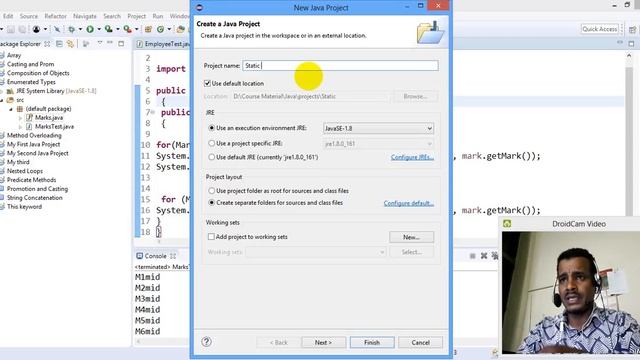Click the Open Type toolbar icon

pos(180,29)
